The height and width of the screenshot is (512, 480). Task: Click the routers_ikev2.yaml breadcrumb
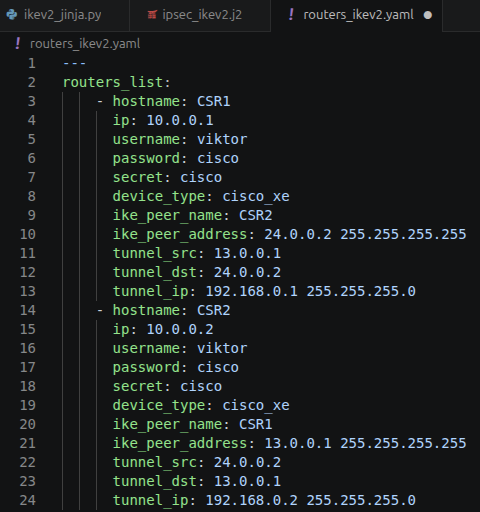[x=85, y=44]
